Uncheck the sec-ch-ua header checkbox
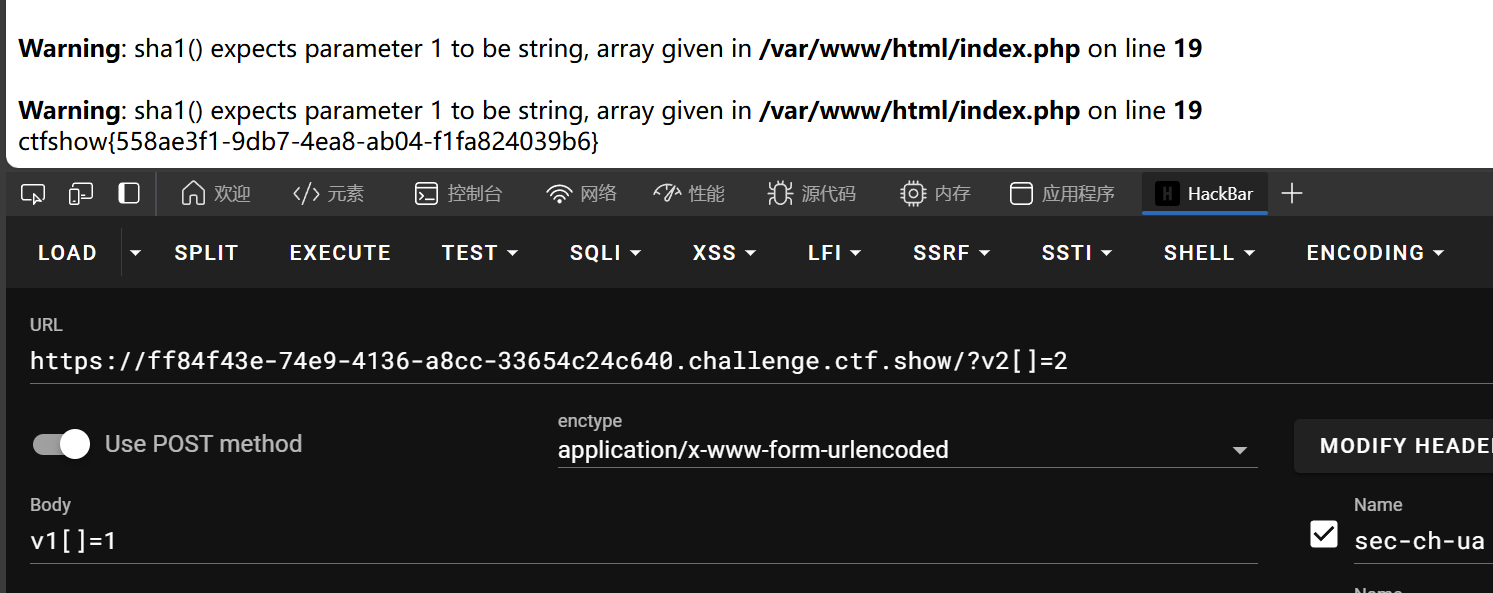1493x593 pixels. point(1324,534)
